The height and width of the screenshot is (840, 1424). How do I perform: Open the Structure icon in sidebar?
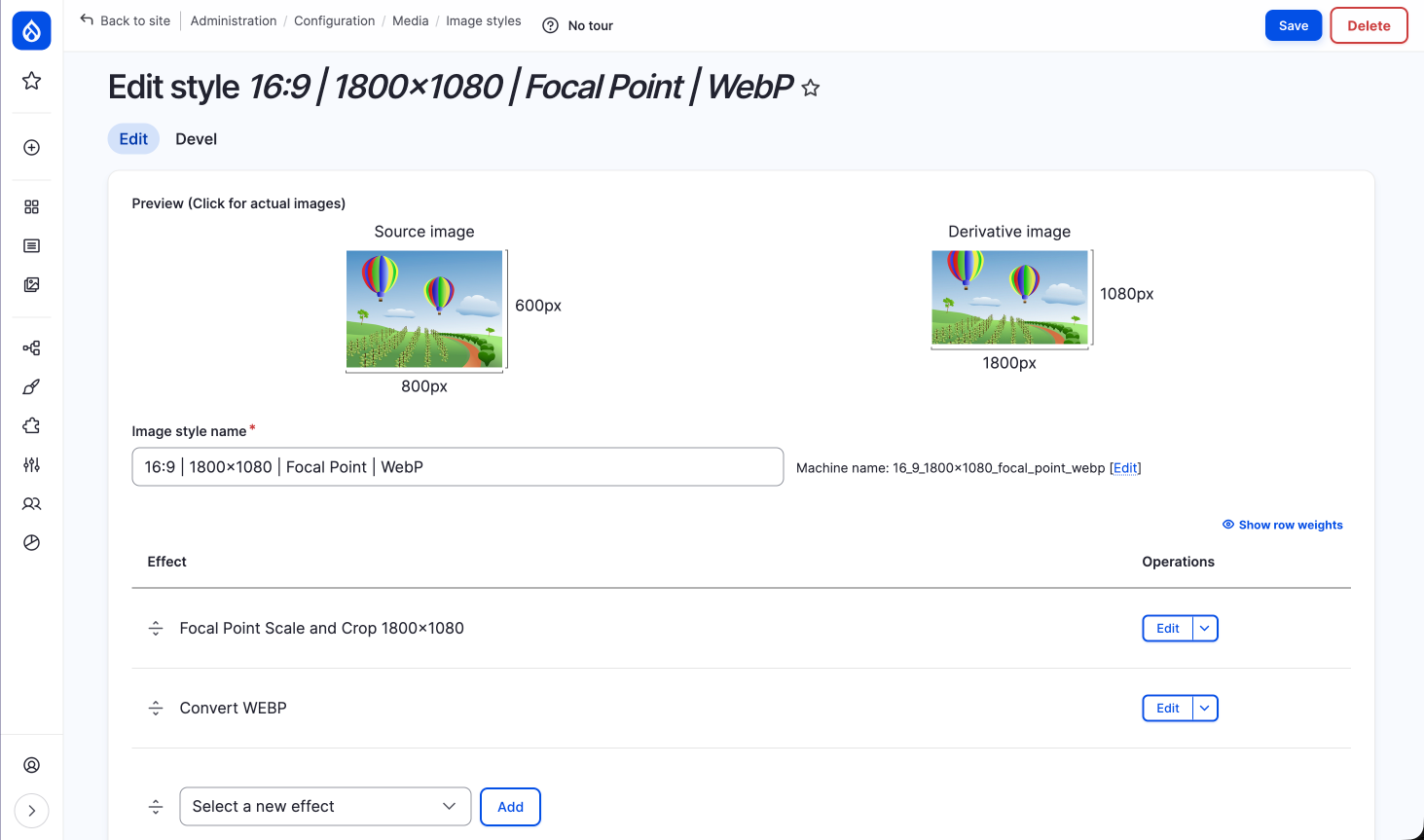pos(31,348)
